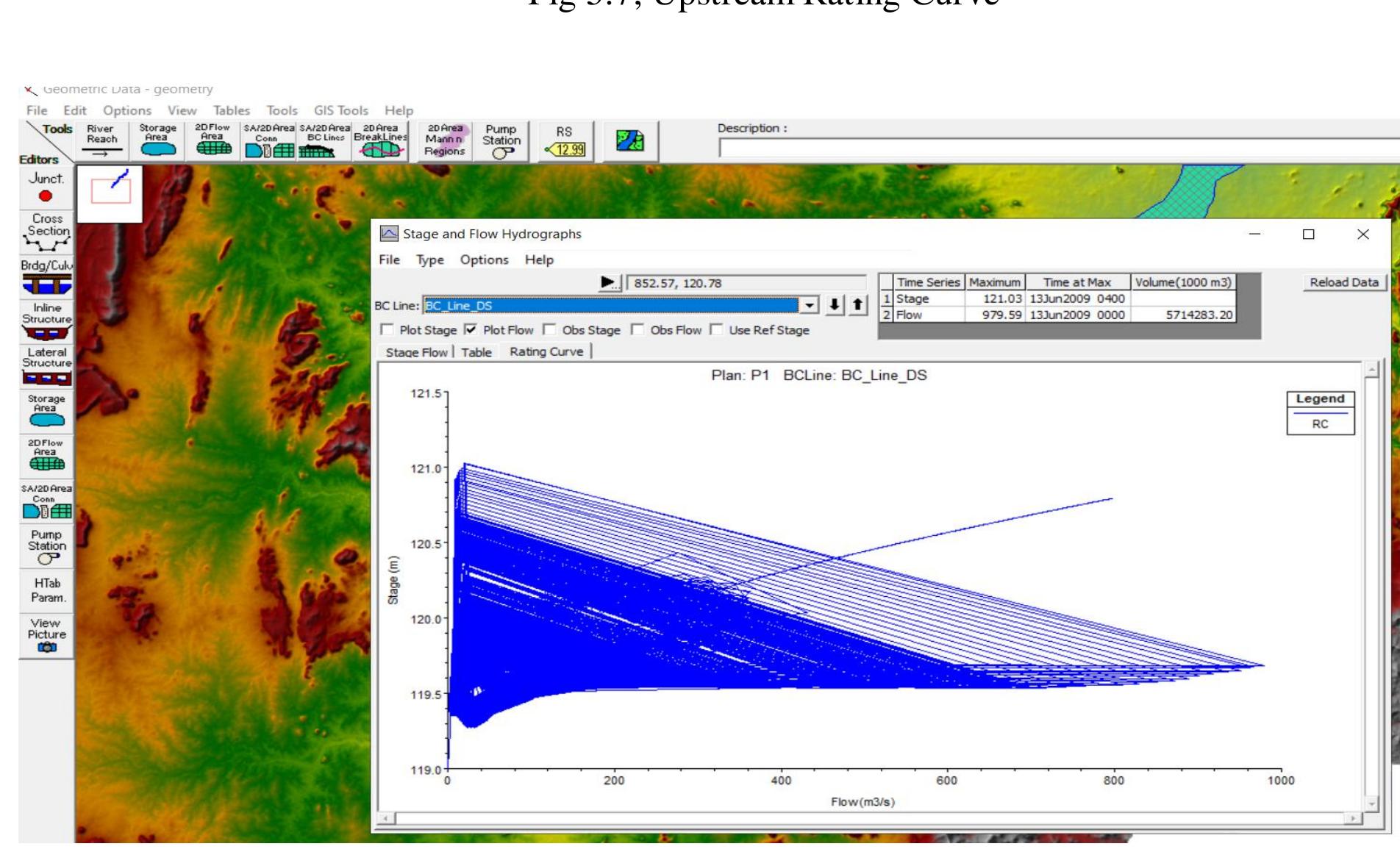Step to previous BC line with up arrow
The width and height of the screenshot is (1400, 852).
(x=857, y=305)
